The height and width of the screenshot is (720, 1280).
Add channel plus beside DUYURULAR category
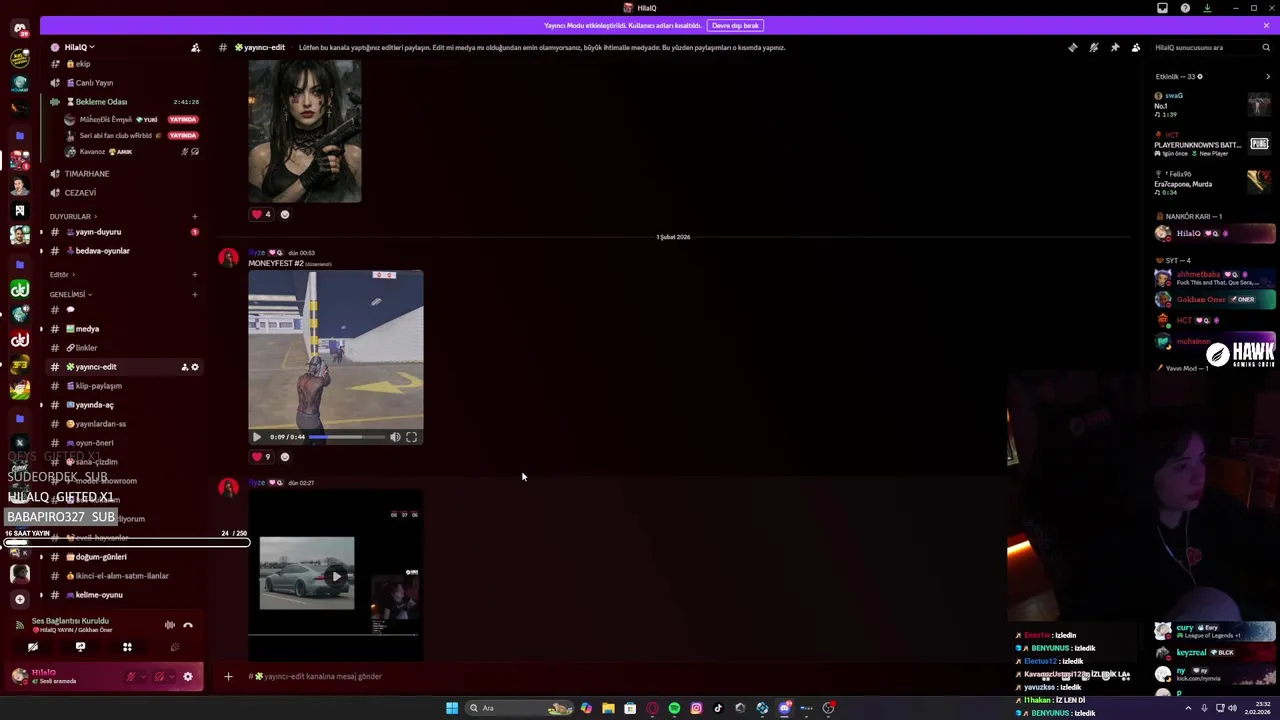pyautogui.click(x=195, y=216)
